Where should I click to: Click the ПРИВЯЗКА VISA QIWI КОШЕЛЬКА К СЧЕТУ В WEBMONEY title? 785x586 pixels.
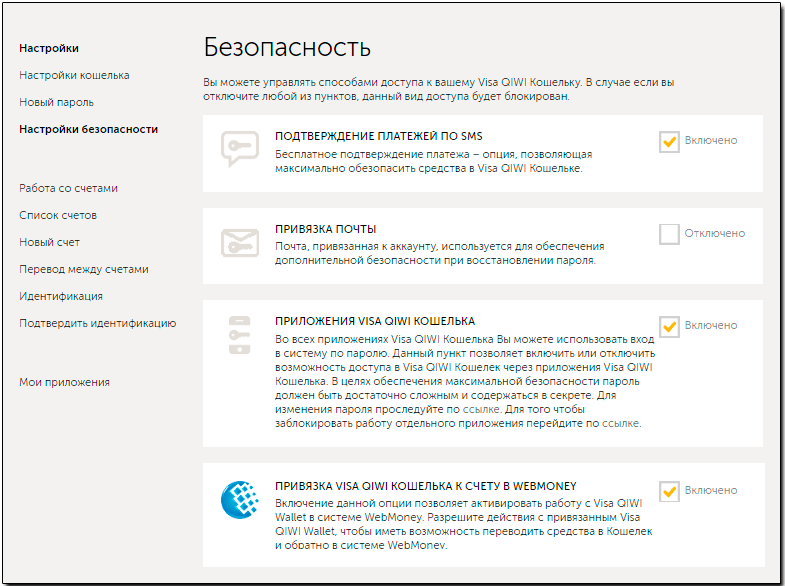point(426,486)
